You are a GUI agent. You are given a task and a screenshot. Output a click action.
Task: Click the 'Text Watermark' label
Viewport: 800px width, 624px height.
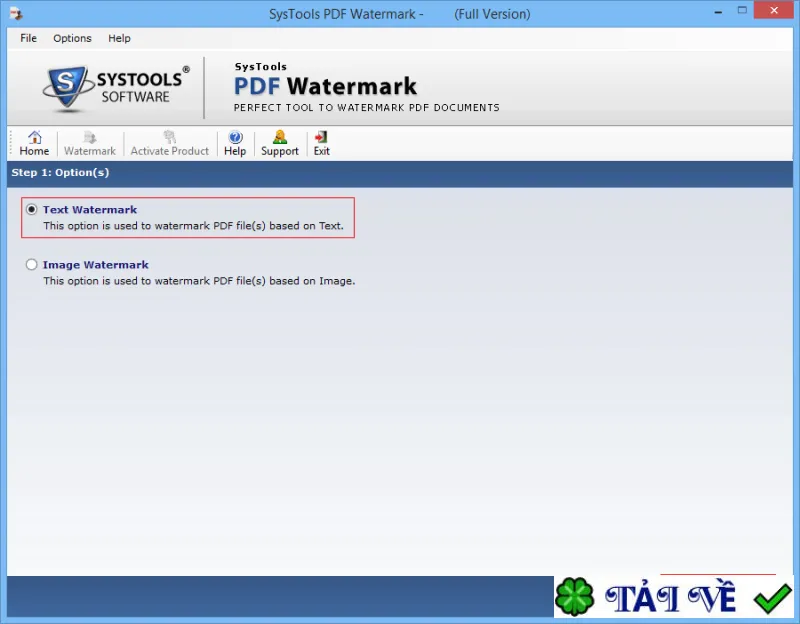(90, 210)
